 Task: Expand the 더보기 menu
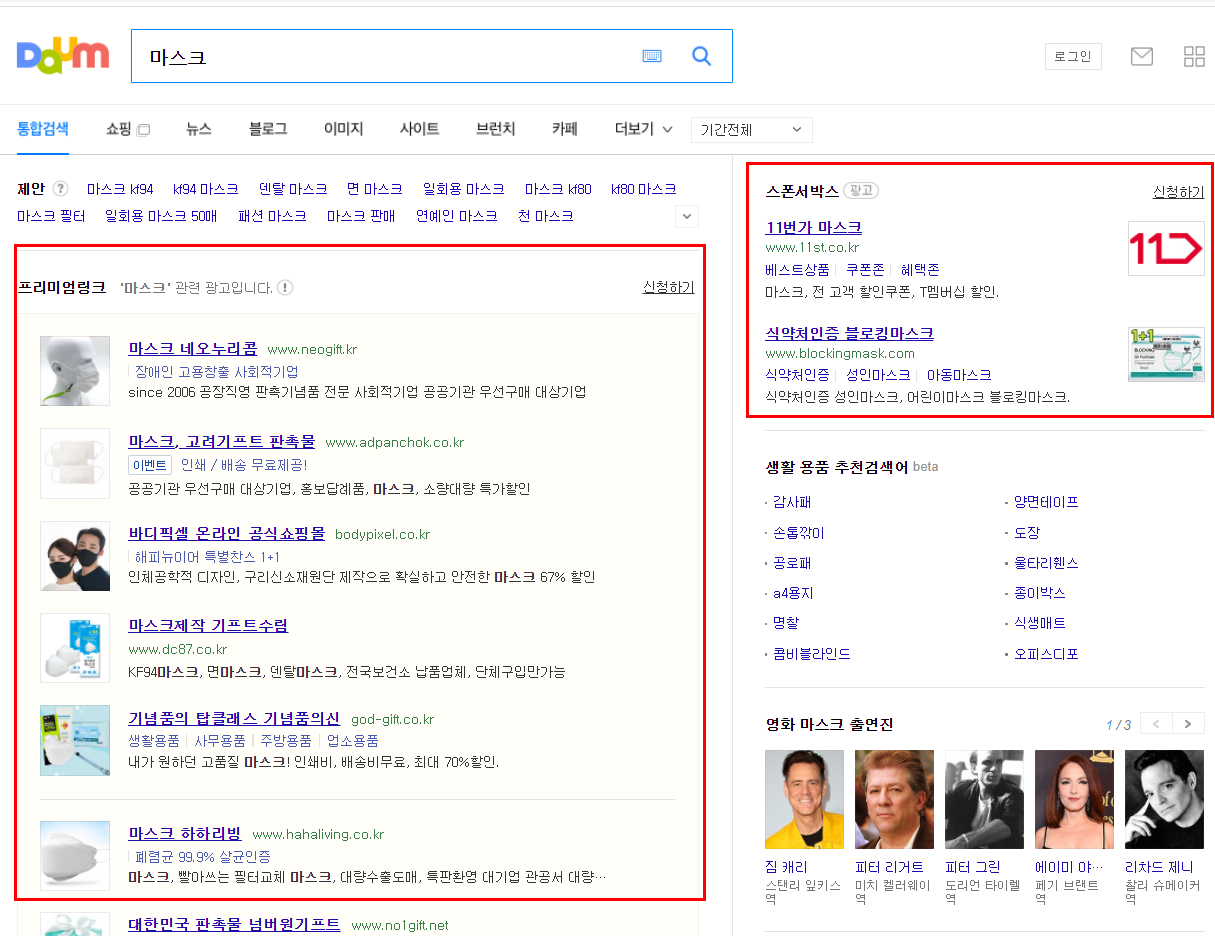point(644,129)
